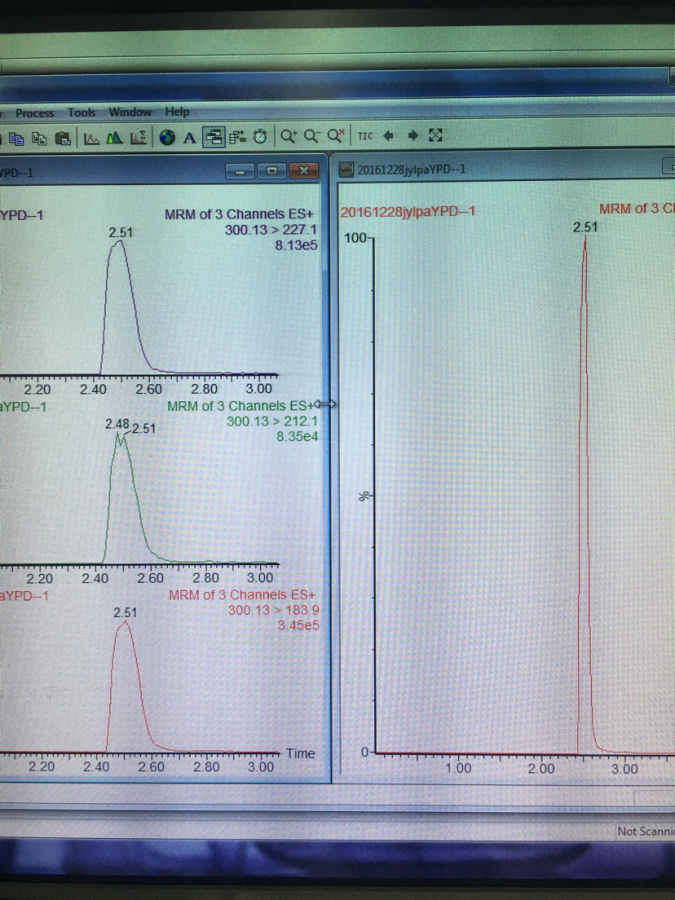Screen dimensions: 675x900
Task: Click the 8.35e4 intensity value
Action: (297, 436)
